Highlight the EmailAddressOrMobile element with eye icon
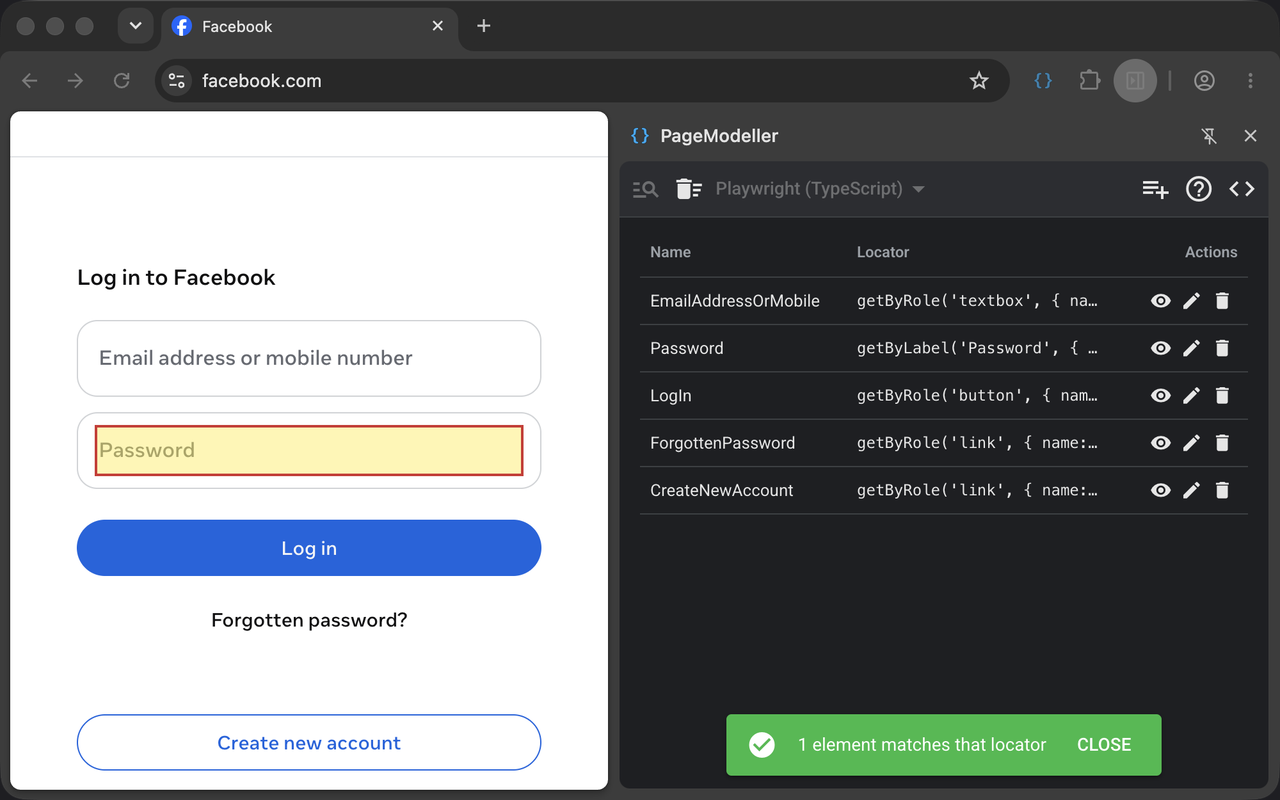The width and height of the screenshot is (1280, 800). [x=1160, y=301]
